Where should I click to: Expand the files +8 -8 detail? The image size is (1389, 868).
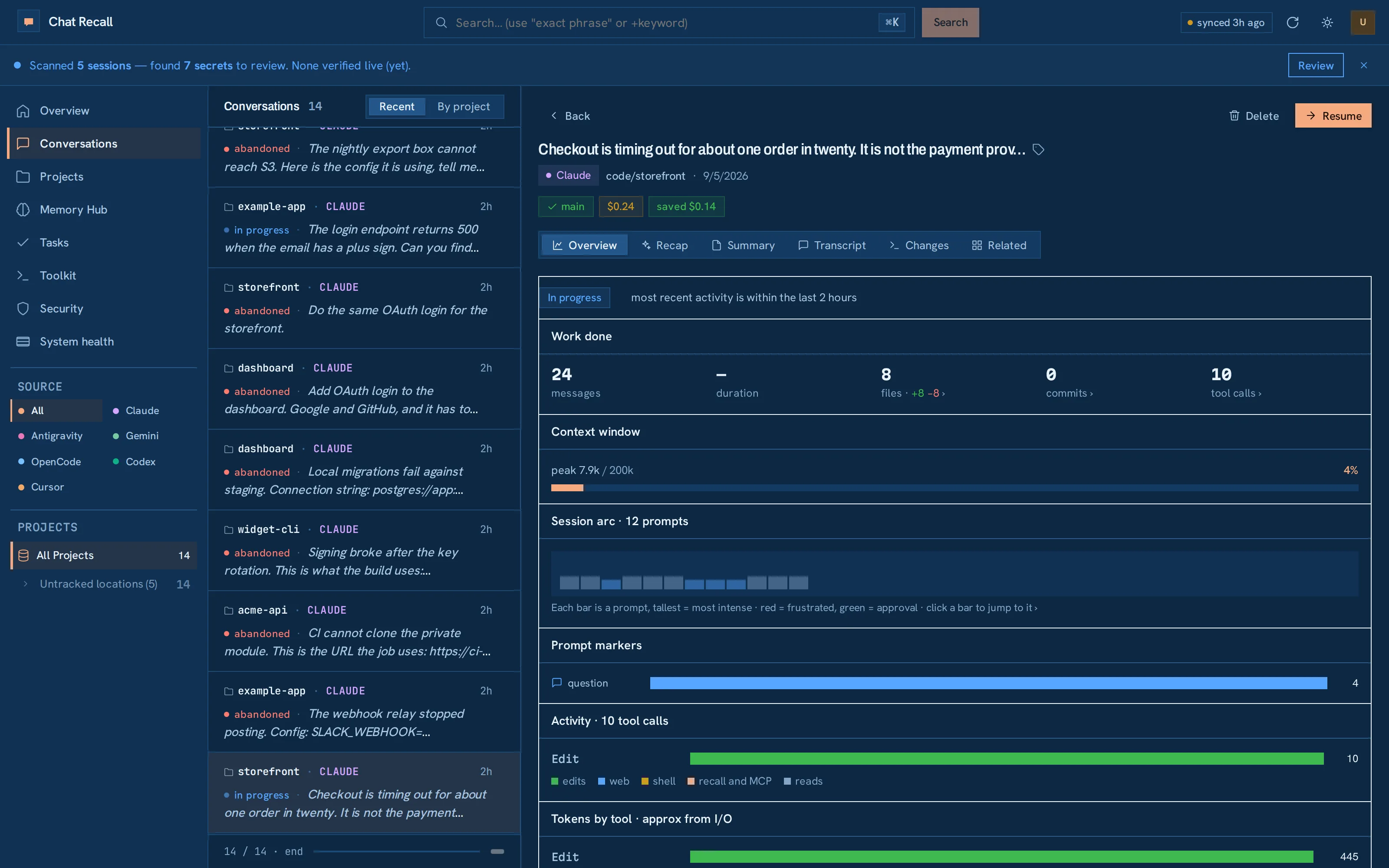(913, 393)
